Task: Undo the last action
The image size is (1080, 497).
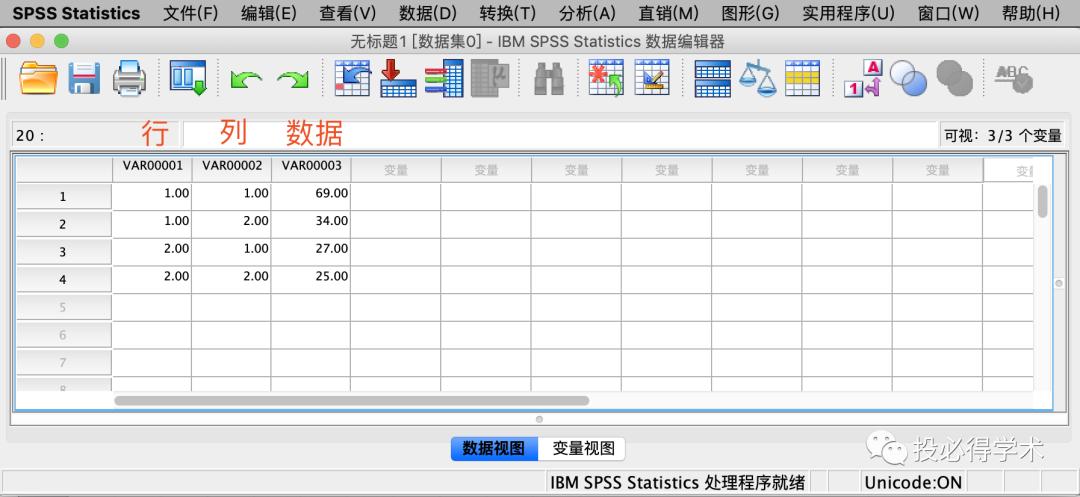Action: (246, 78)
